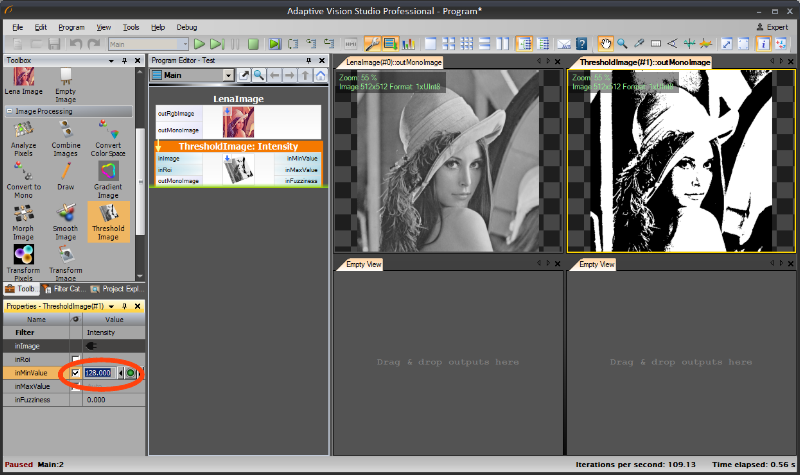Collapse the Image Processing category
This screenshot has width=800, height=475.
click(x=9, y=111)
